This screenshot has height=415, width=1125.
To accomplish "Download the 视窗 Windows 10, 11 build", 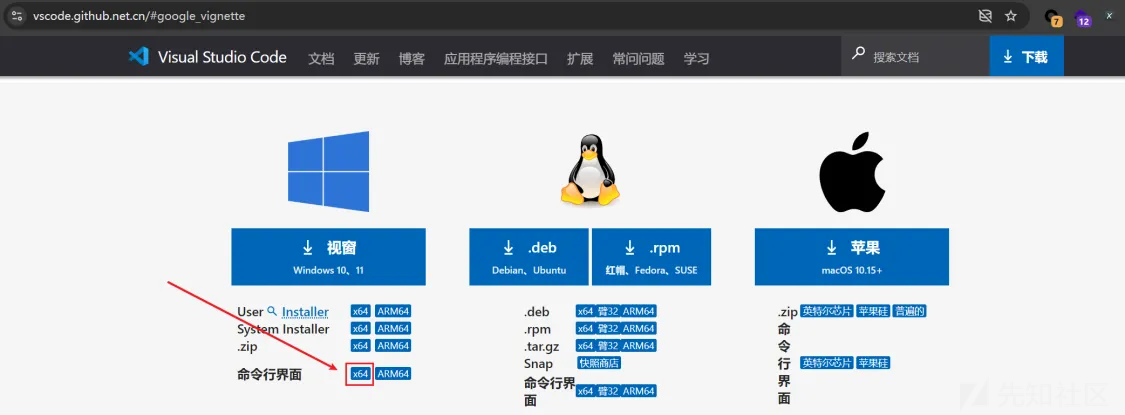I will click(329, 257).
